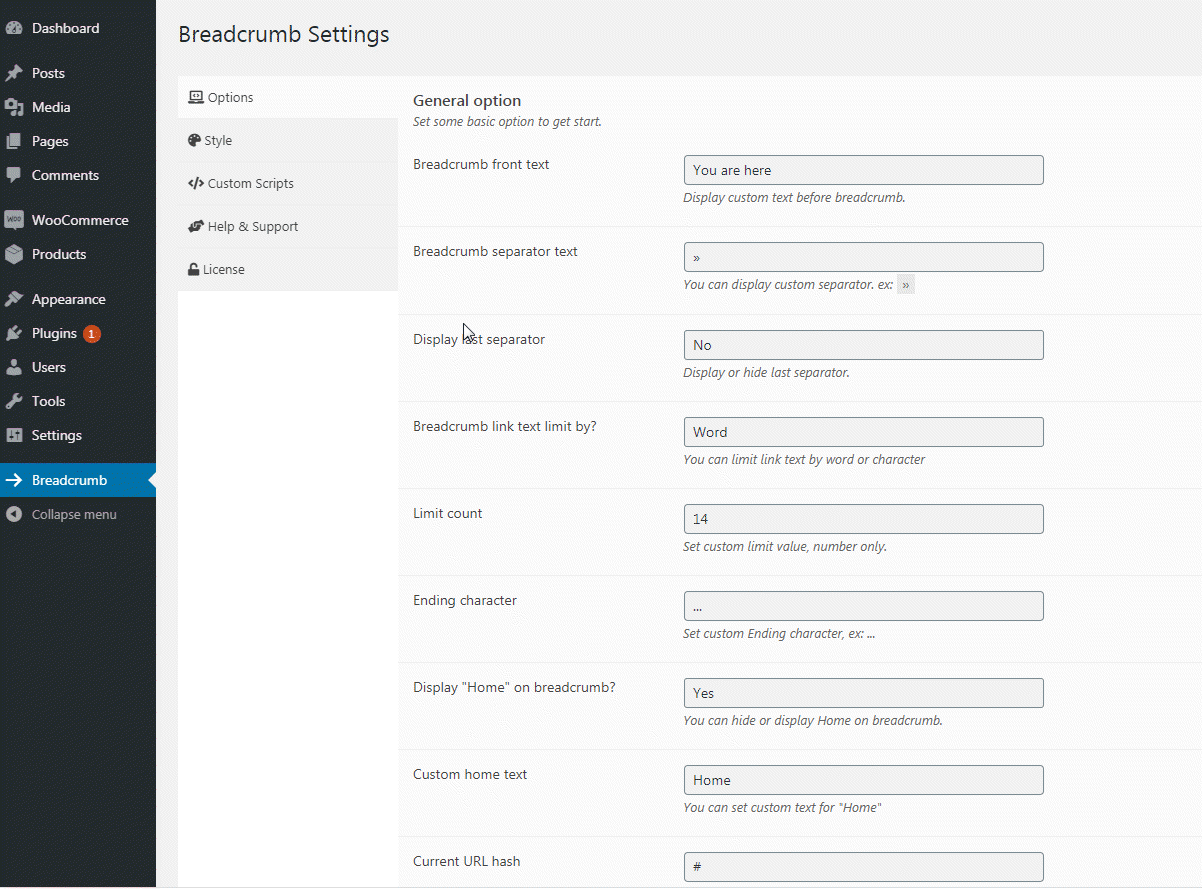The image size is (1202, 893).
Task: Click the Collapse menu arrow icon
Action: click(14, 514)
